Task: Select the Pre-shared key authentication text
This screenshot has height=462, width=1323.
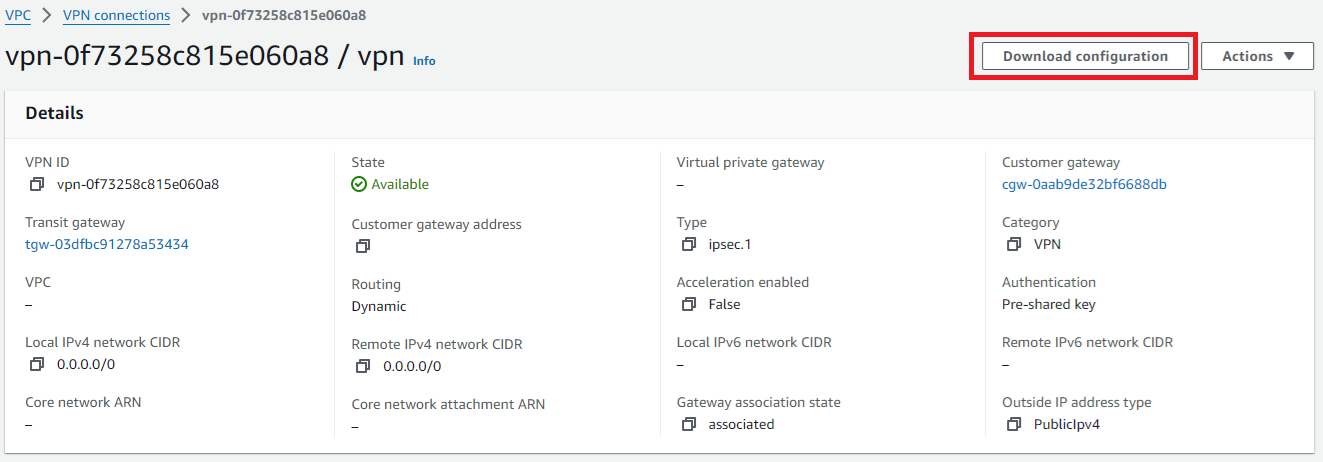Action: coord(1049,304)
